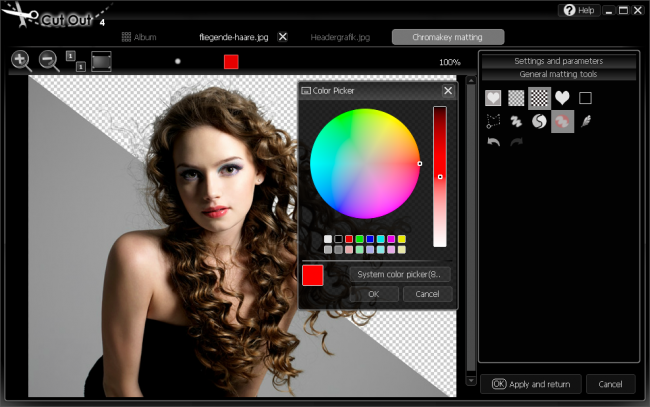Select the white heart mask view icon

pyautogui.click(x=562, y=98)
